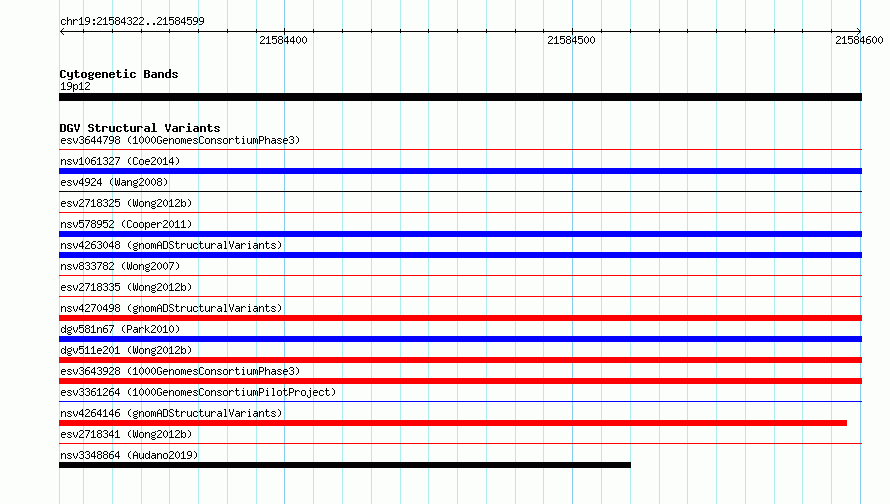Open variant label dgv581n67 (Park2010)

click(x=120, y=329)
